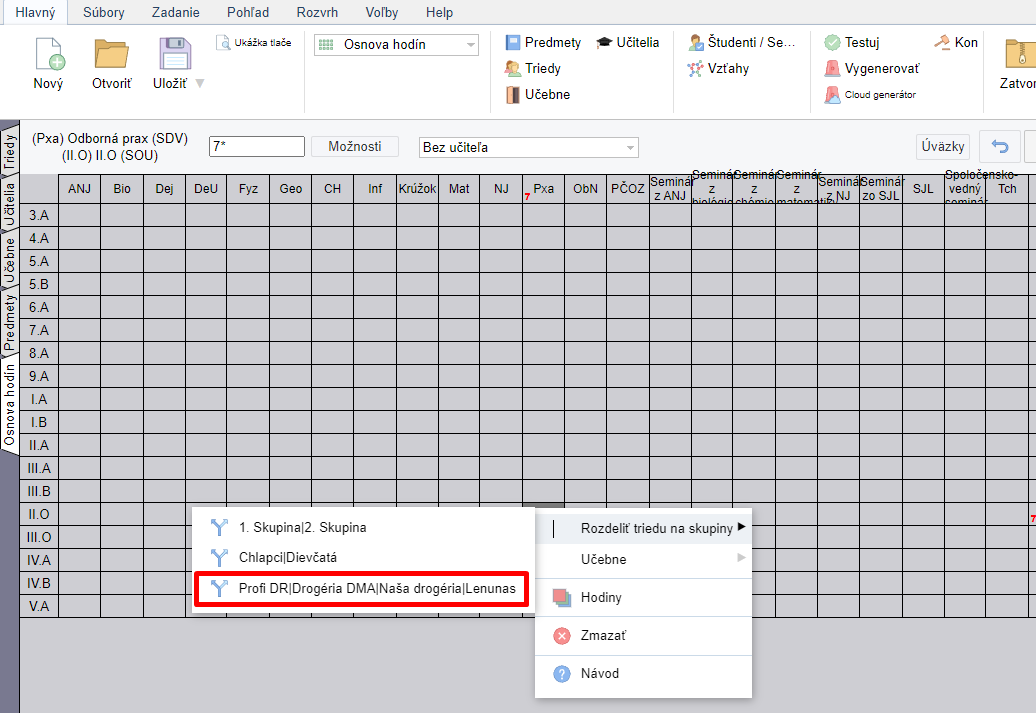Viewport: 1036px width, 713px height.
Task: Select the 9.A class row header
Action: point(39,376)
